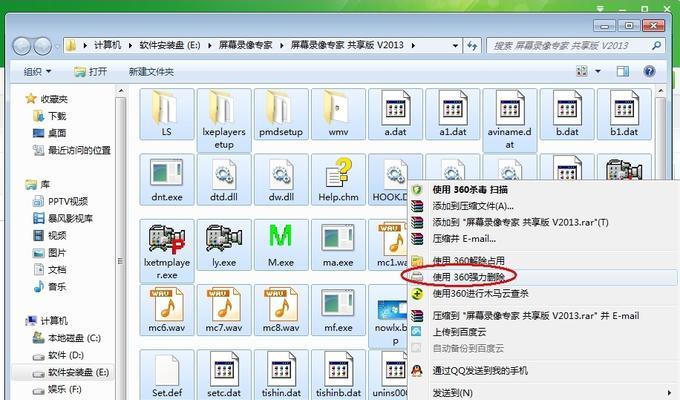Click the Back navigation button

pos(22,46)
